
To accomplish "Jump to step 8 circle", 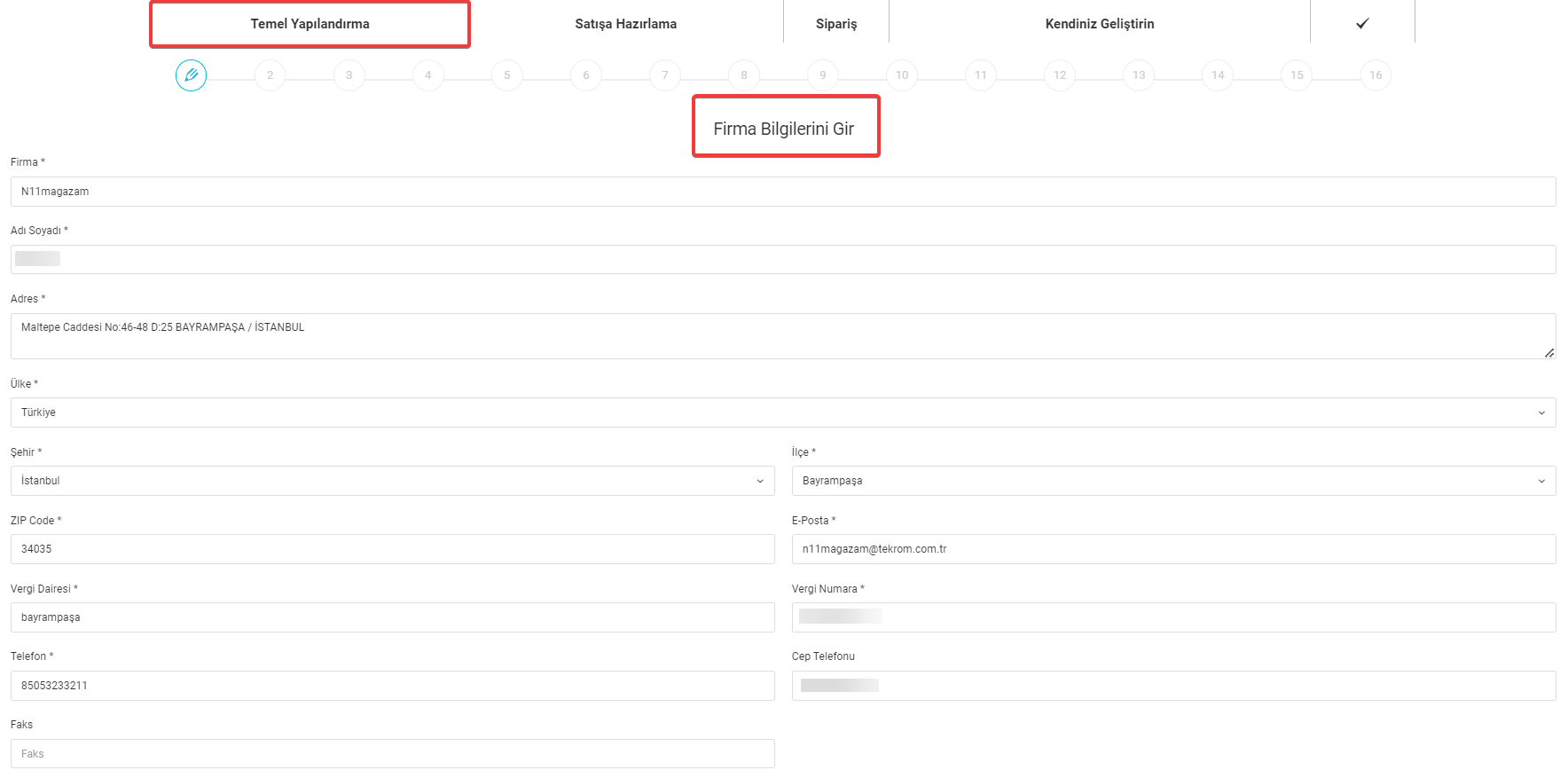I will (744, 75).
